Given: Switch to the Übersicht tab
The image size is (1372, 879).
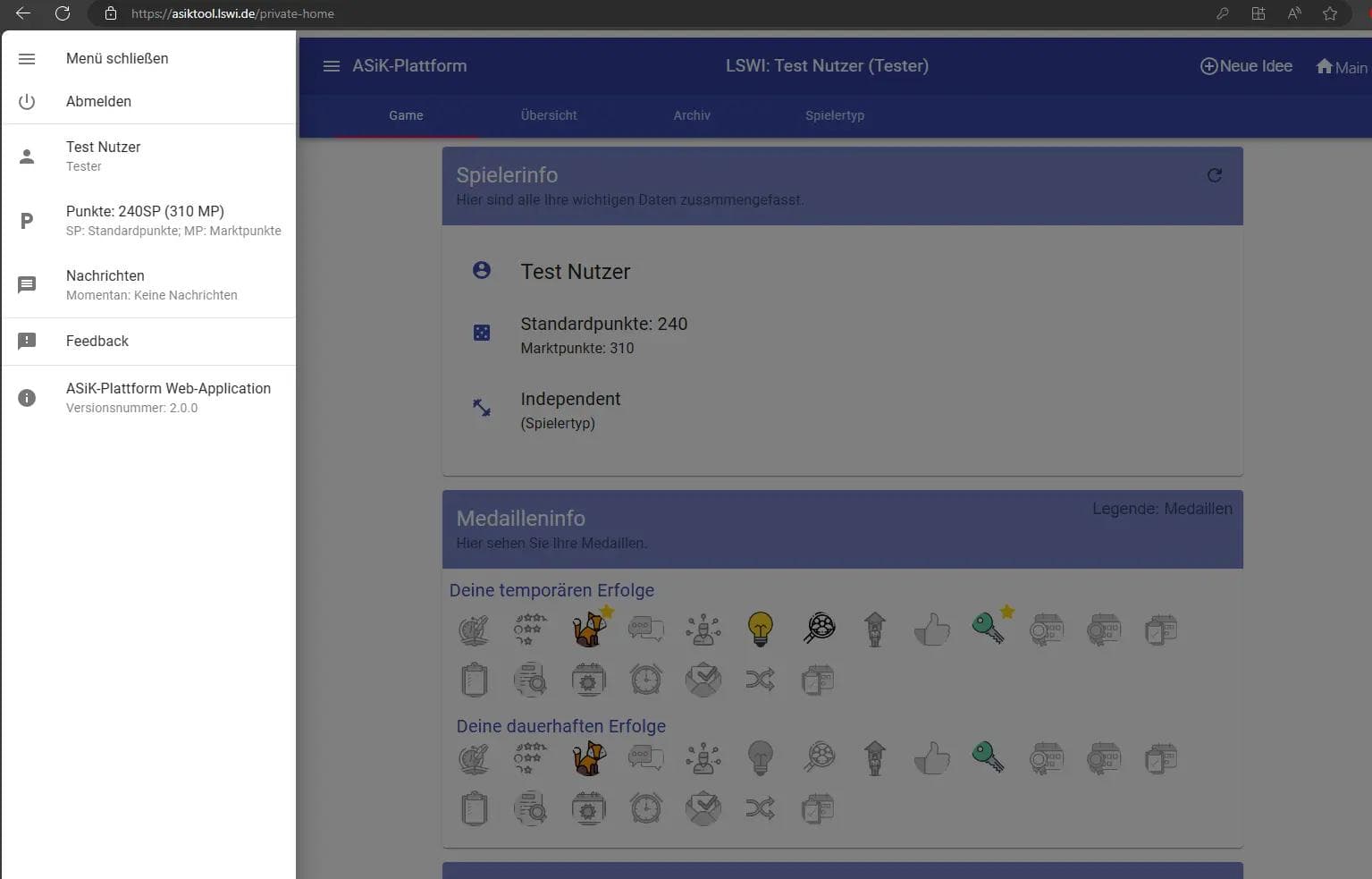Looking at the screenshot, I should [549, 115].
